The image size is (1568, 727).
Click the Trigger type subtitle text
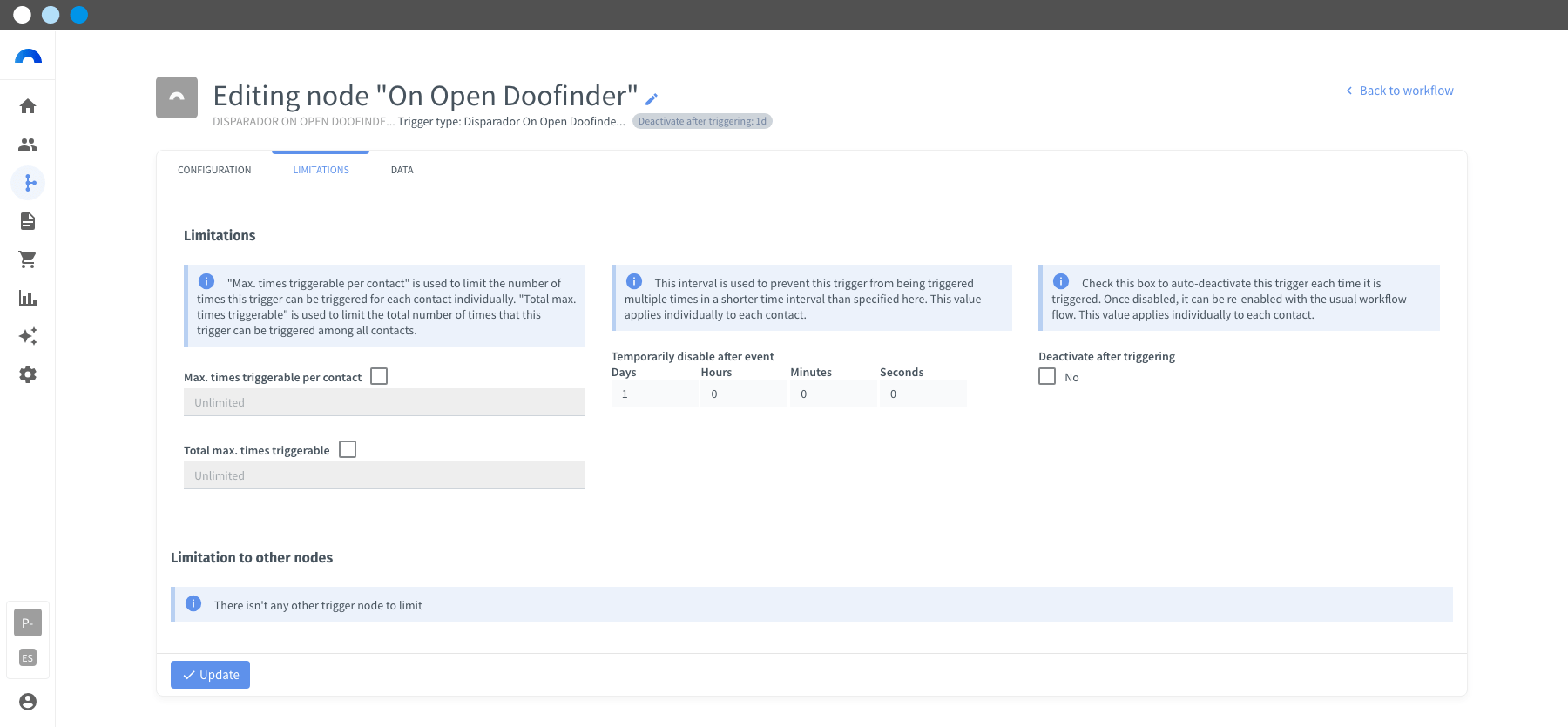click(x=511, y=121)
